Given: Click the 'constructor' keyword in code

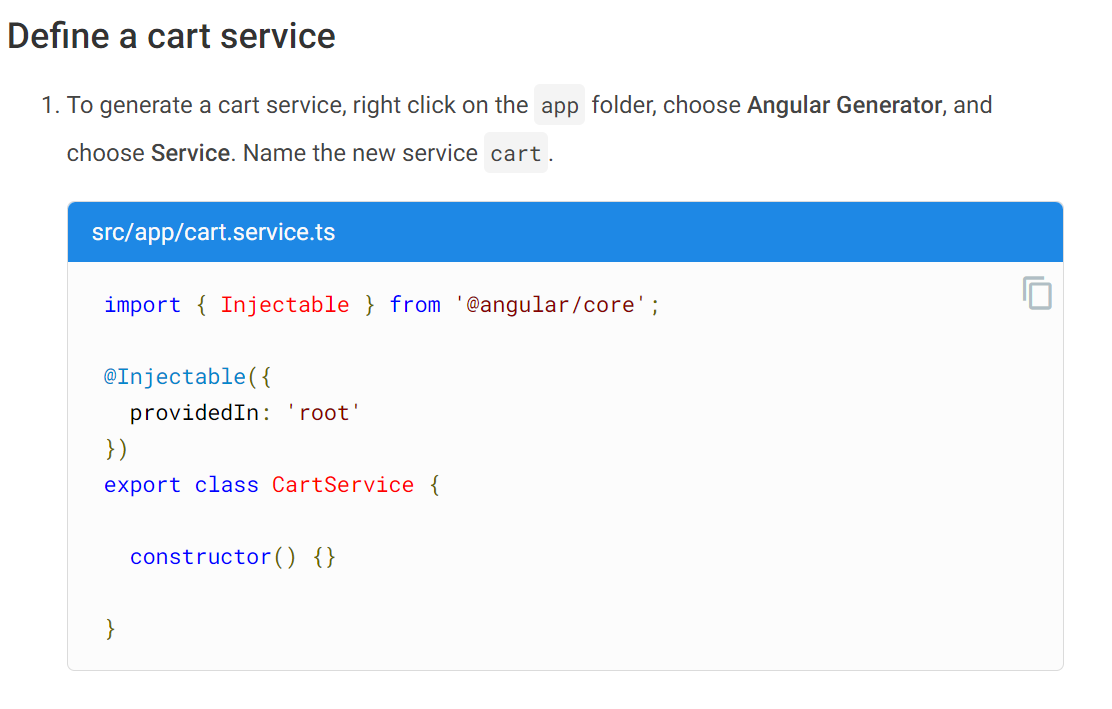Looking at the screenshot, I should click(x=200, y=557).
